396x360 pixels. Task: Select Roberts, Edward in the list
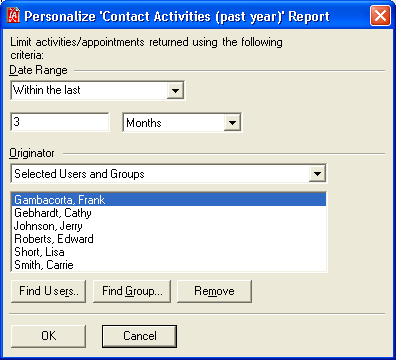coord(169,239)
